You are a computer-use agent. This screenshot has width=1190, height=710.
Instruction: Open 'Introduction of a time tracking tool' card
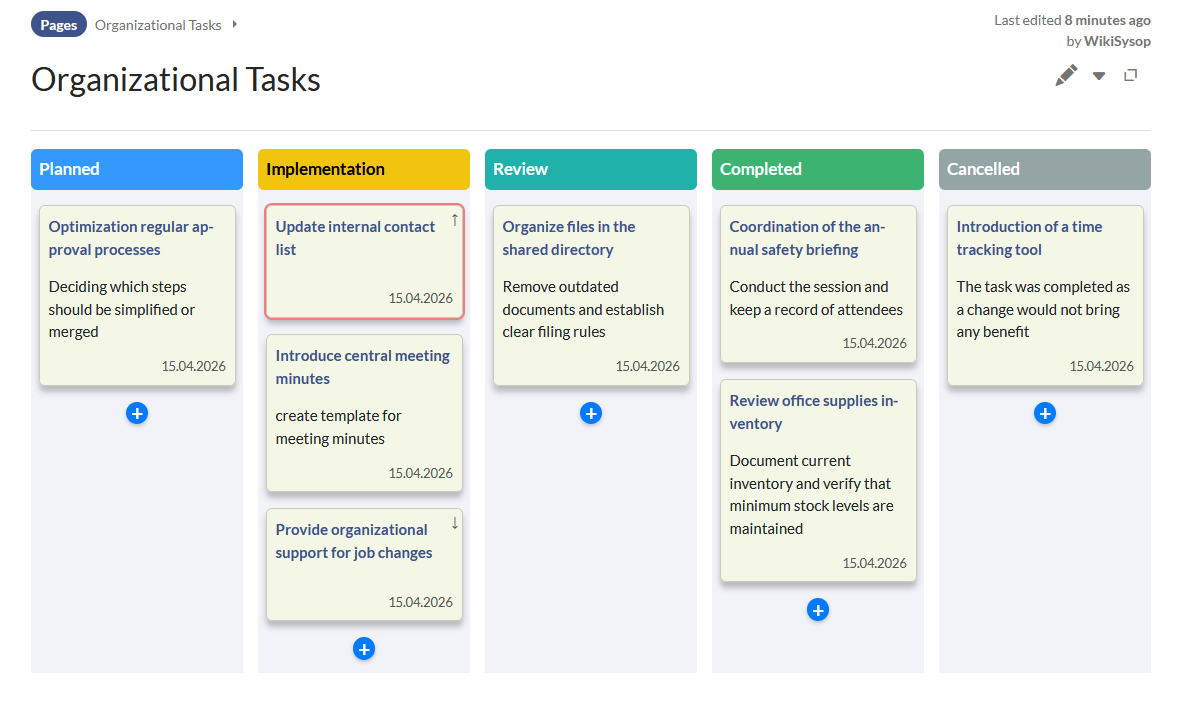[1029, 238]
